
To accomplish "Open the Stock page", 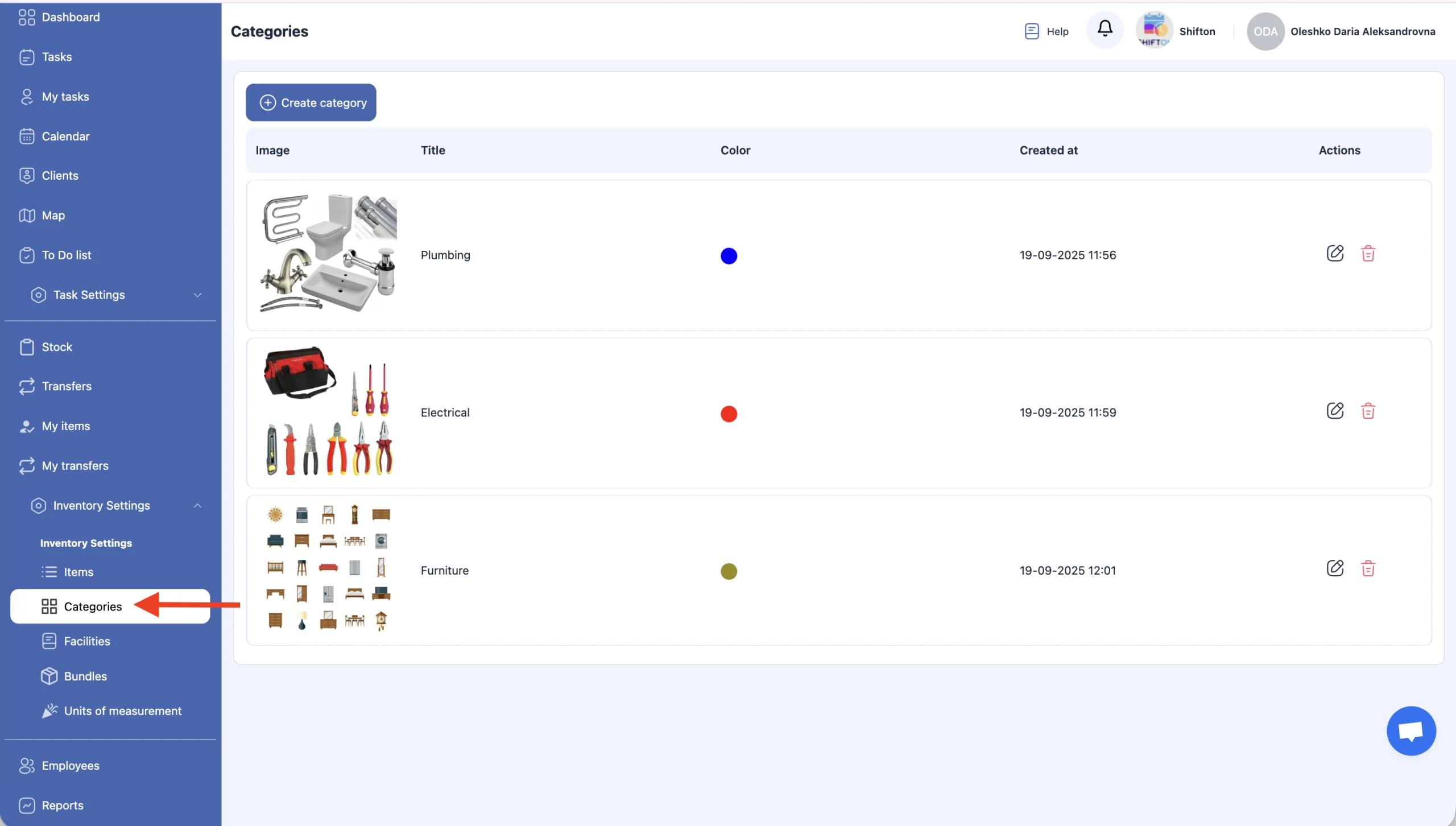I will (57, 347).
